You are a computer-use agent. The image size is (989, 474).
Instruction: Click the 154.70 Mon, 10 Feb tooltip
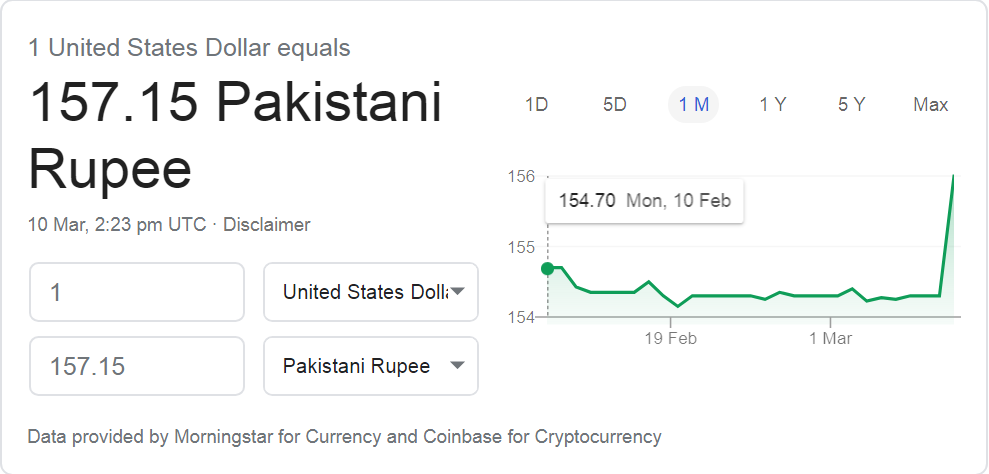click(x=644, y=201)
